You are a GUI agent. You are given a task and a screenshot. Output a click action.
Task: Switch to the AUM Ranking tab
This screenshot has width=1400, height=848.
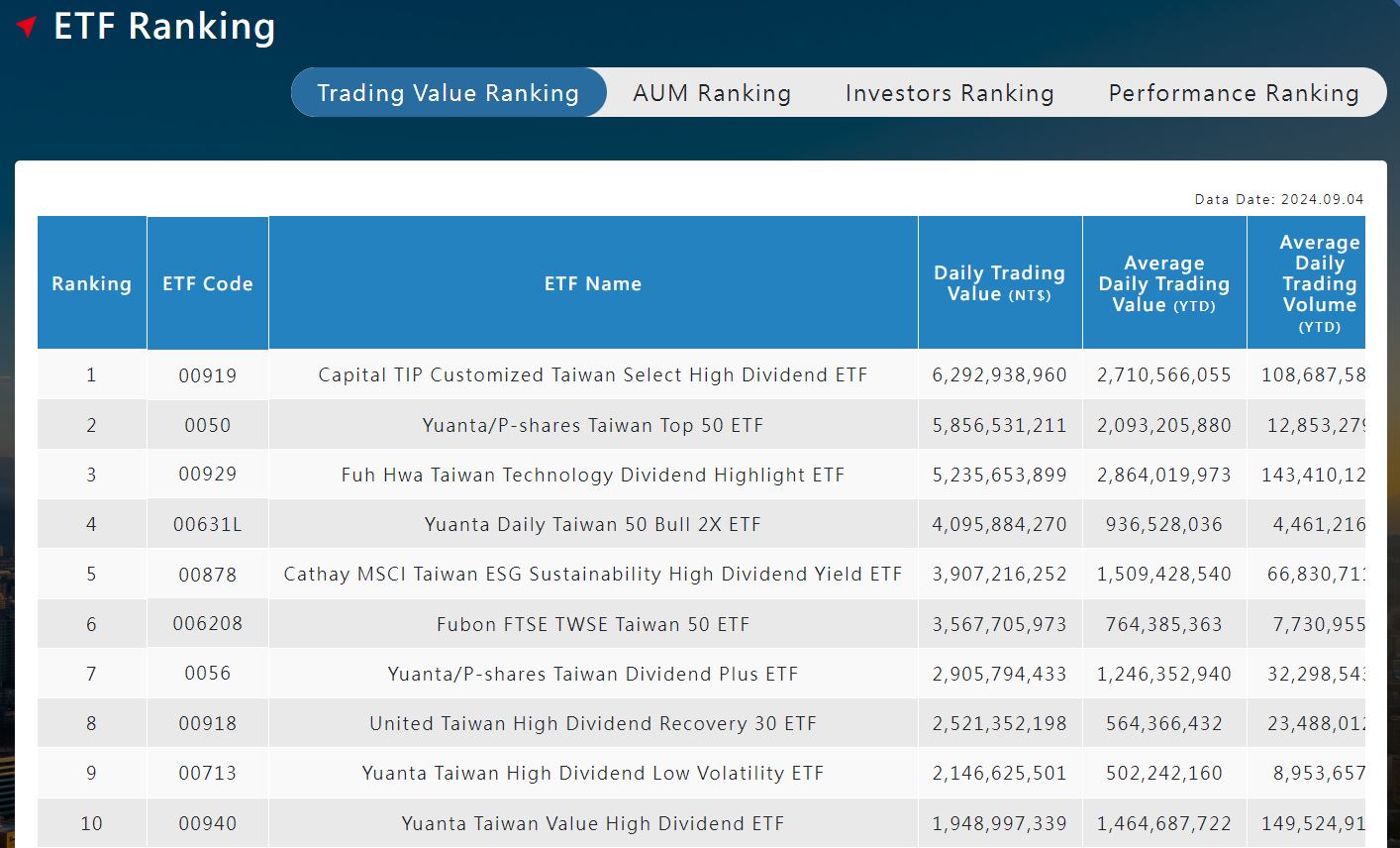point(712,93)
